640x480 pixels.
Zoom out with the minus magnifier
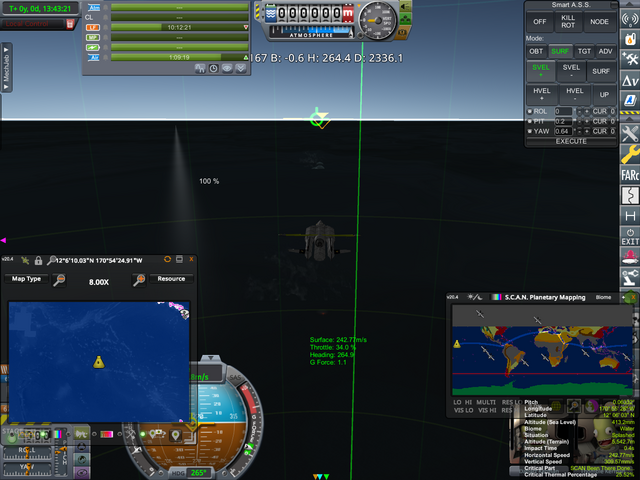(60, 280)
